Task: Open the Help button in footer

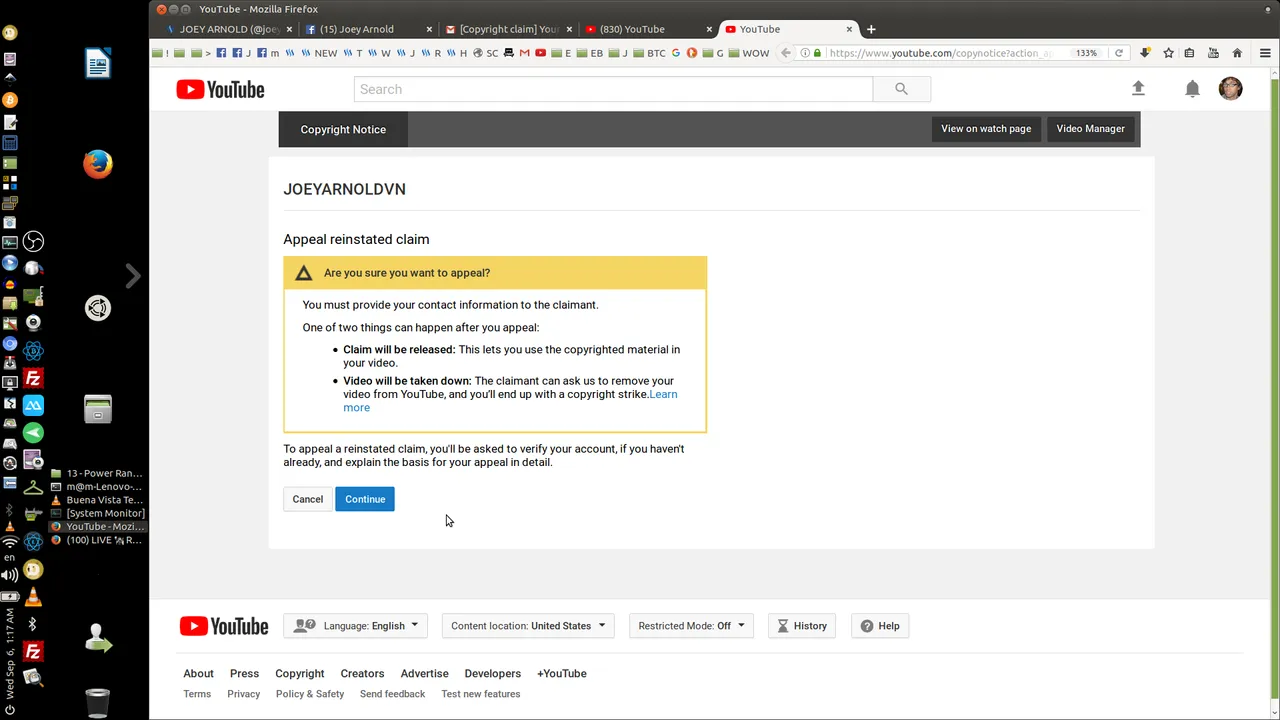Action: pos(881,626)
